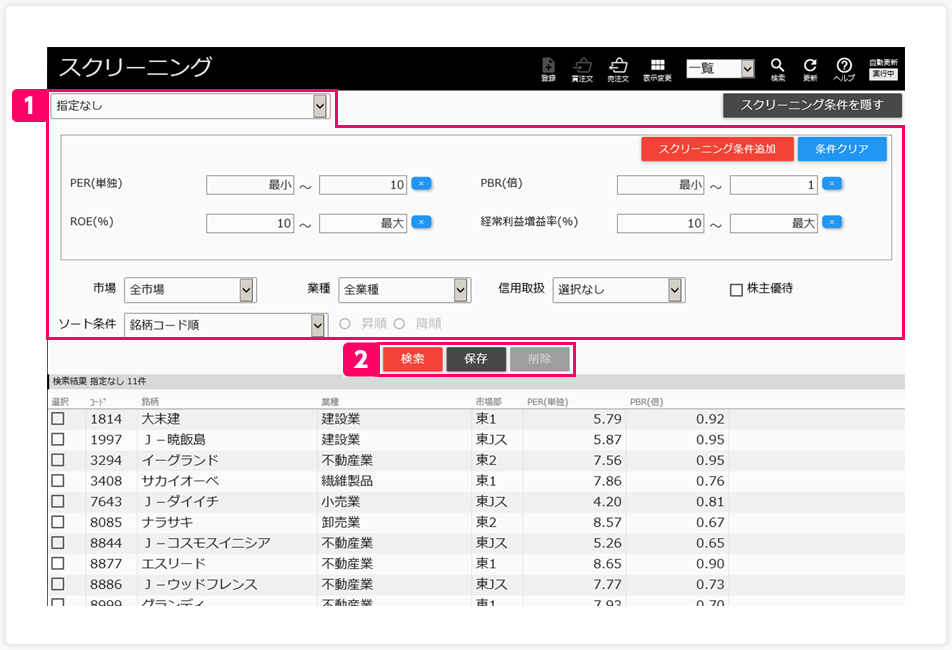Click stock name 大末建
Viewport: 952px width, 650px height.
[161, 419]
